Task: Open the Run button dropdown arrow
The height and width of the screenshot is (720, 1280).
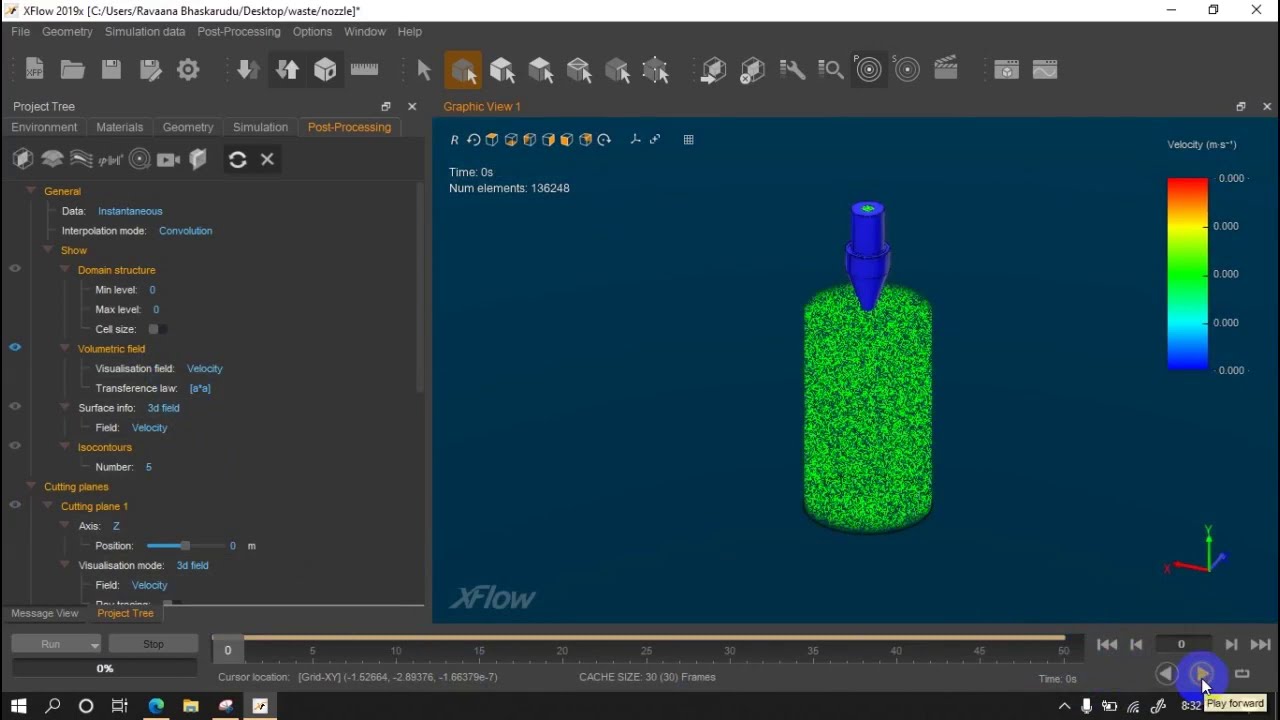Action: coord(95,645)
